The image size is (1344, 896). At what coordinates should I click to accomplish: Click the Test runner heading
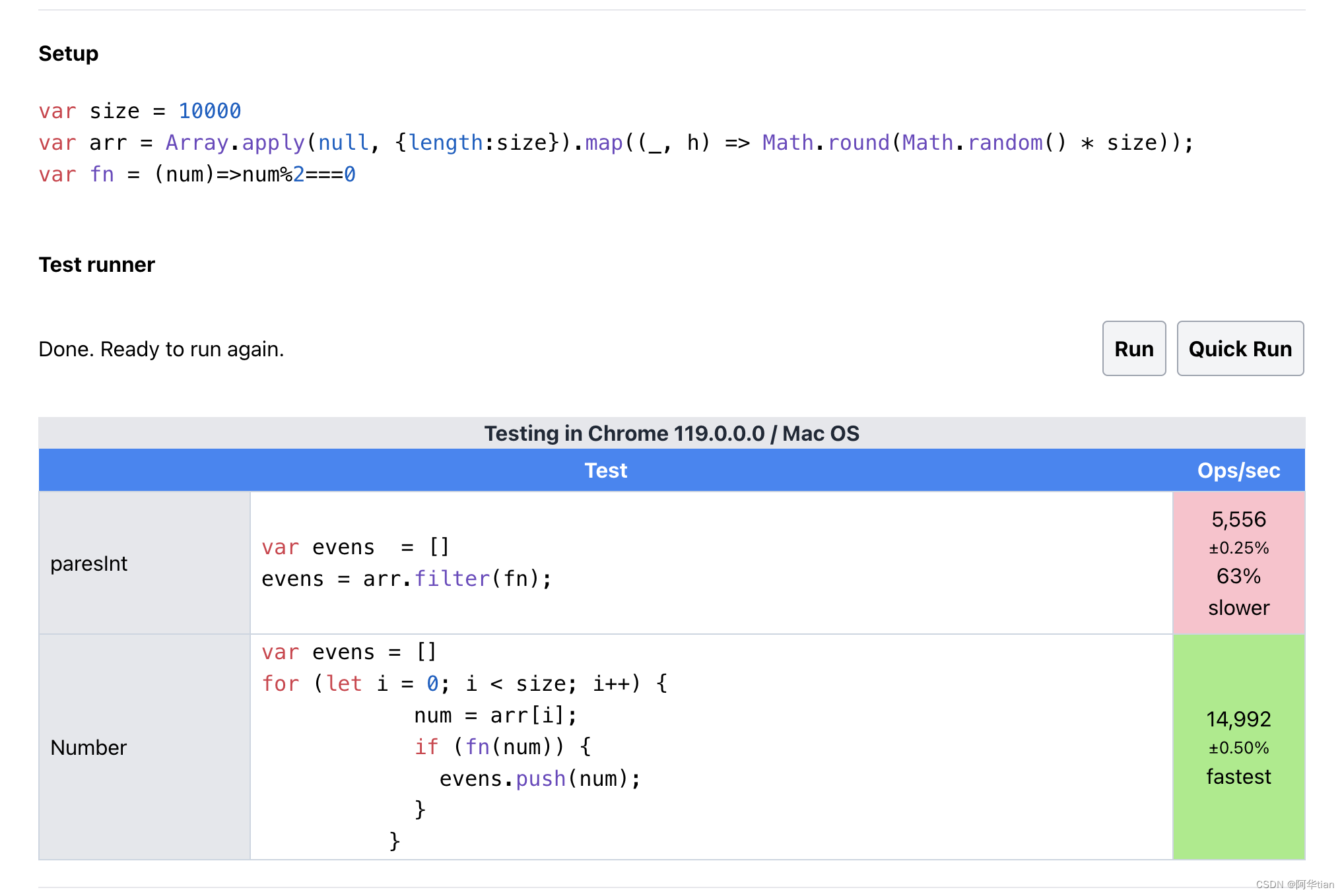(97, 265)
